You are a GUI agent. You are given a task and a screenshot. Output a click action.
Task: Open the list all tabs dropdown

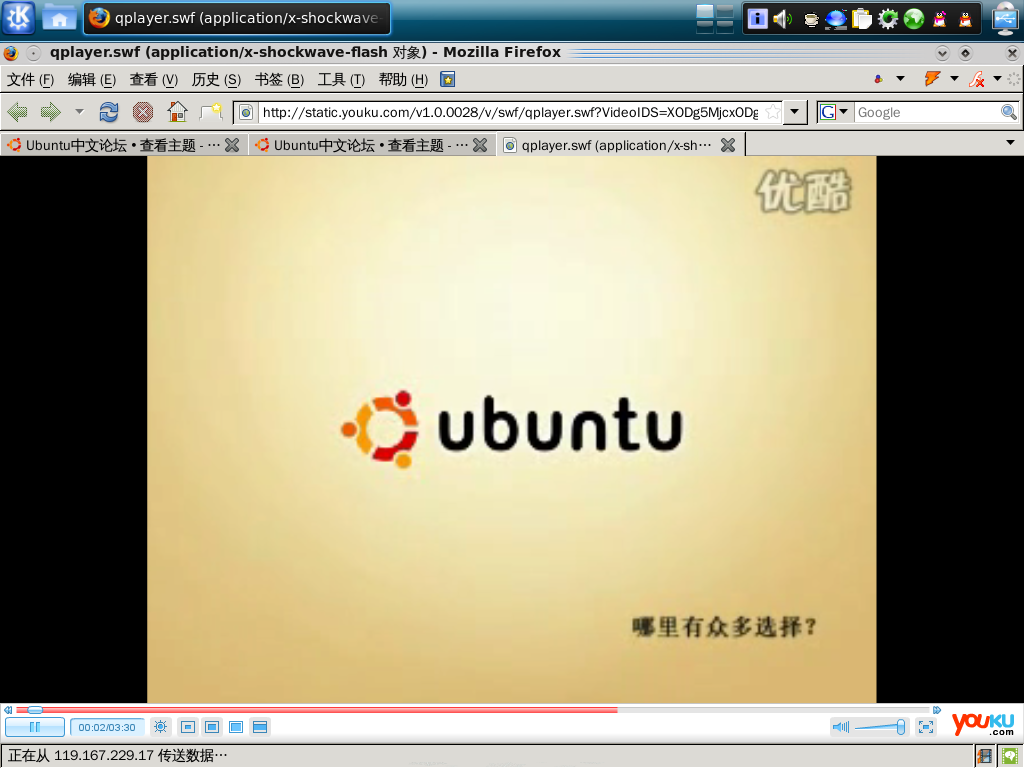[x=1010, y=143]
